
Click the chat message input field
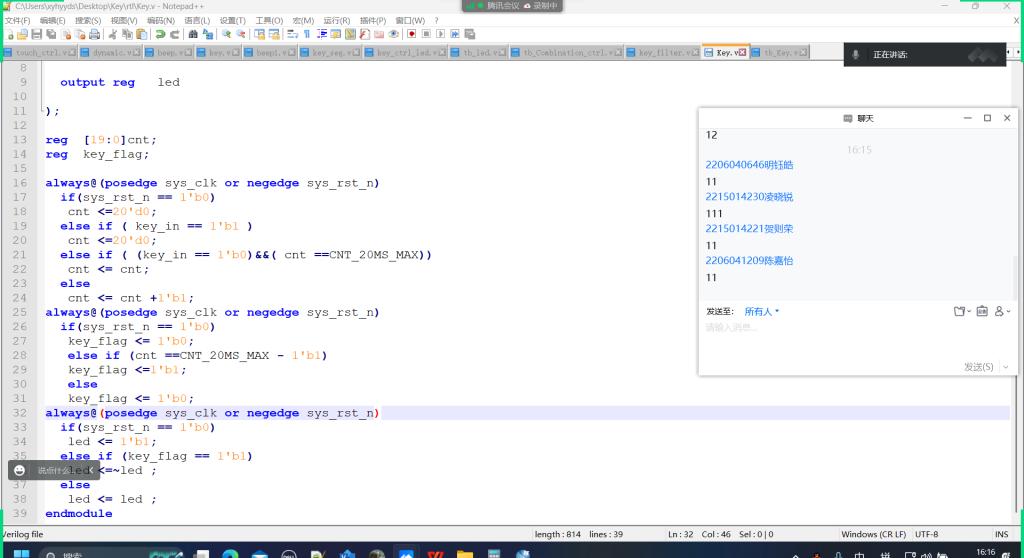click(x=840, y=340)
